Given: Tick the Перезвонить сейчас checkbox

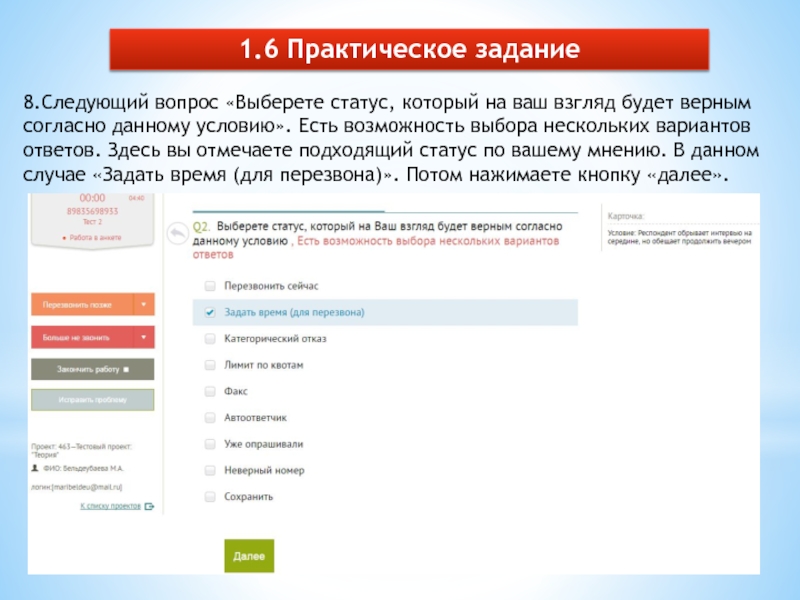Looking at the screenshot, I should 210,286.
